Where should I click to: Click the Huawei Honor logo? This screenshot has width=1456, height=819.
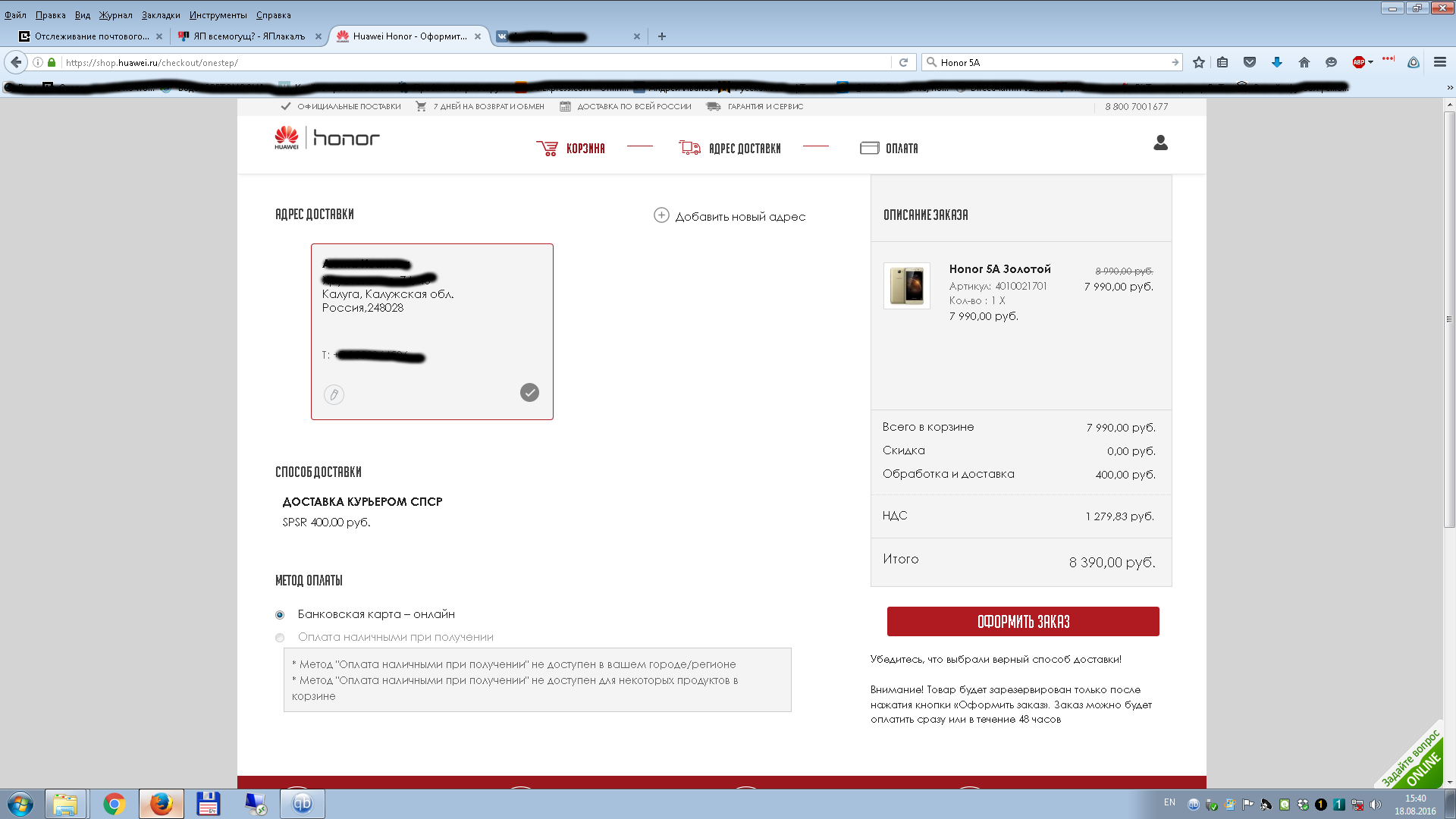[327, 138]
